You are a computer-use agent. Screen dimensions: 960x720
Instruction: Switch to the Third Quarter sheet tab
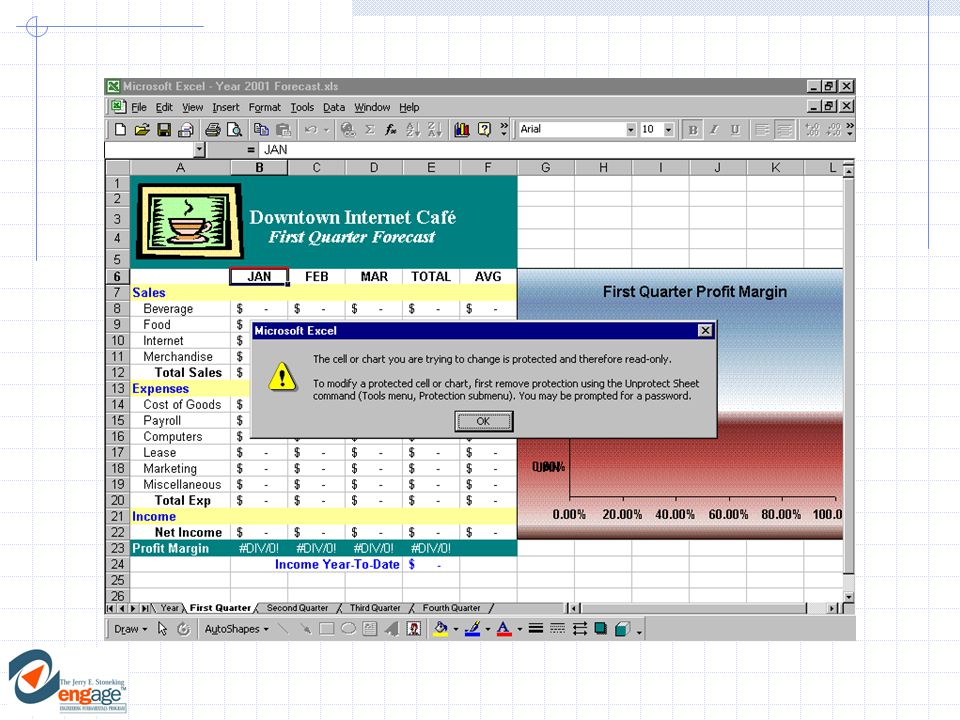pos(375,608)
